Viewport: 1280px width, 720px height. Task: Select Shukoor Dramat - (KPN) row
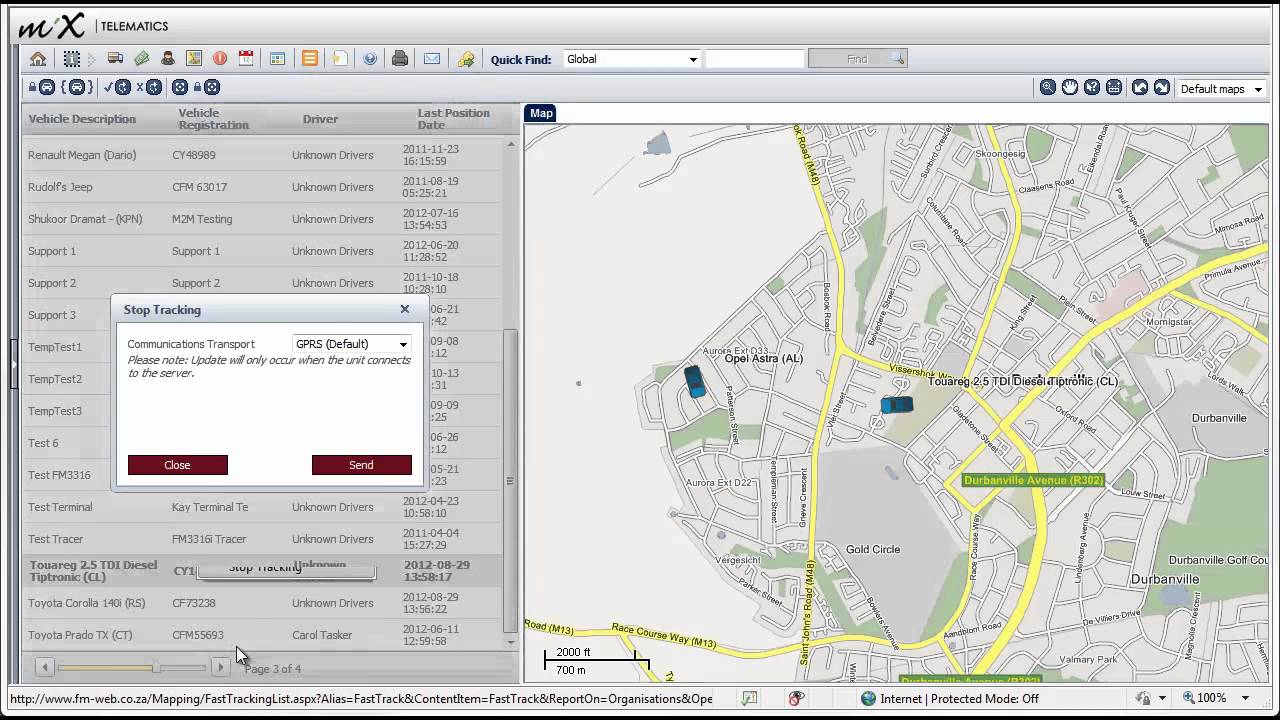point(260,219)
